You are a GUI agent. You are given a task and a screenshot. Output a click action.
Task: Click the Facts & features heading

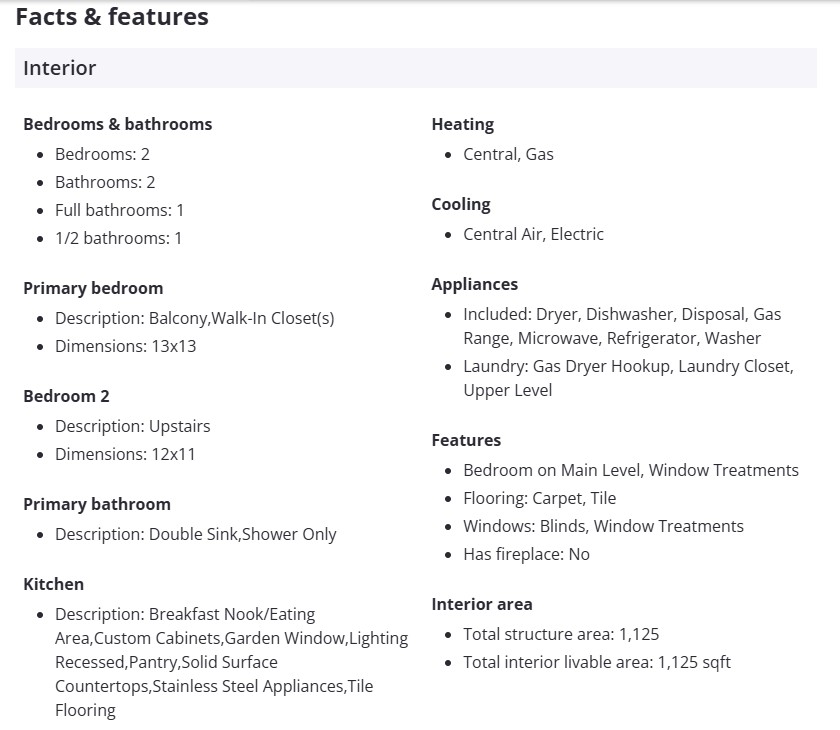tap(112, 17)
